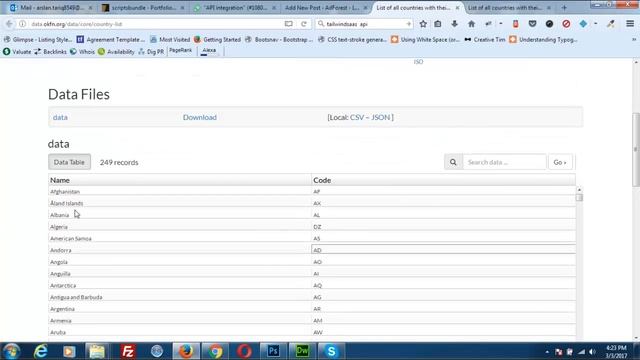The image size is (640, 360).
Task: Open Opera browser from the taskbar
Action: 244,351
